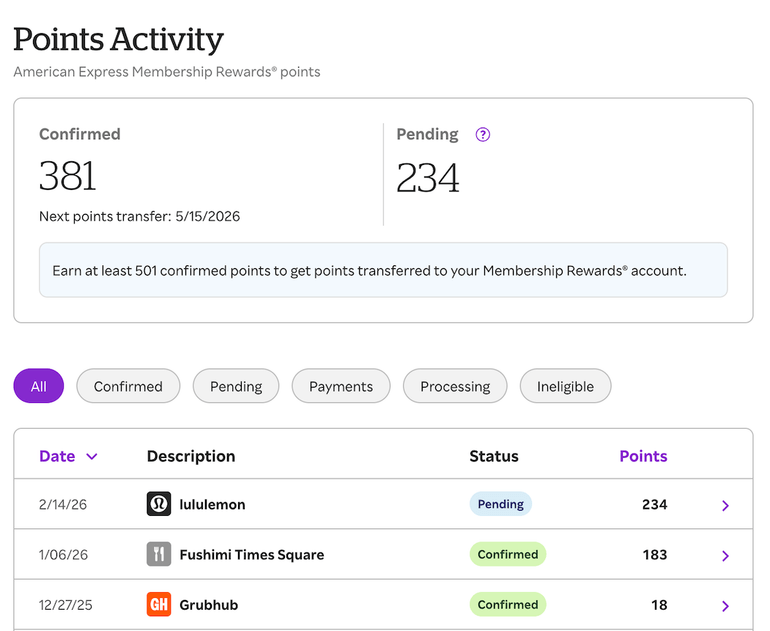Expand Fushimi Times Square row chevron

[x=725, y=555]
